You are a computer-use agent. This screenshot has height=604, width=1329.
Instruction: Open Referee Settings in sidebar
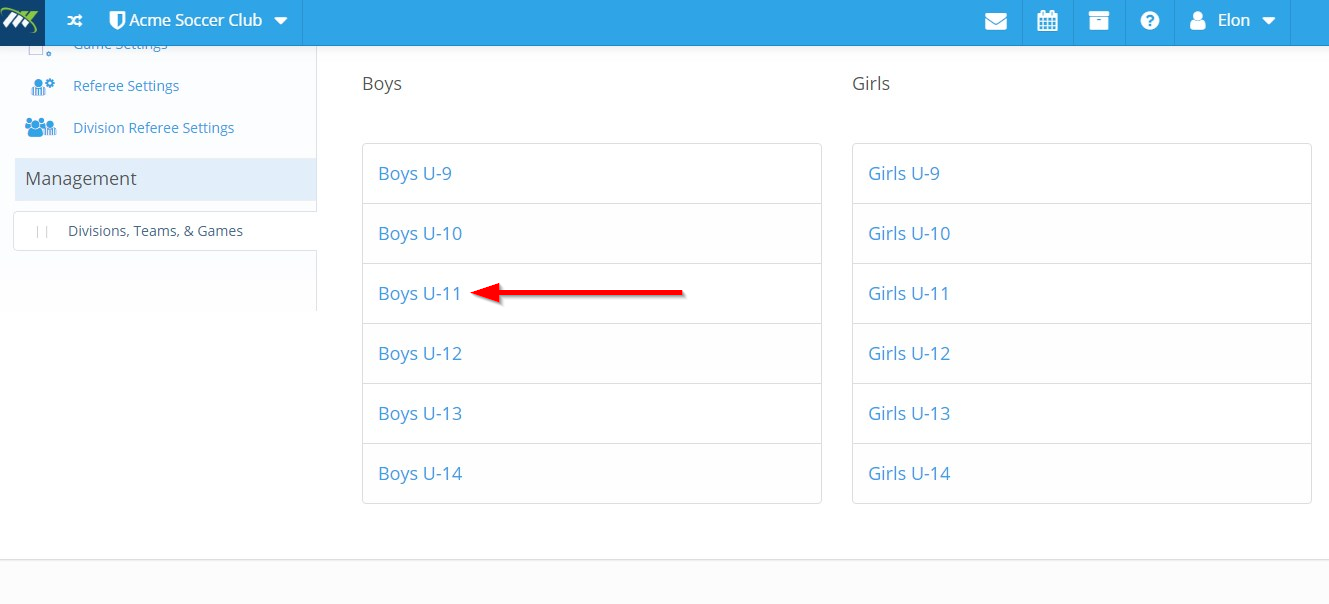tap(126, 86)
